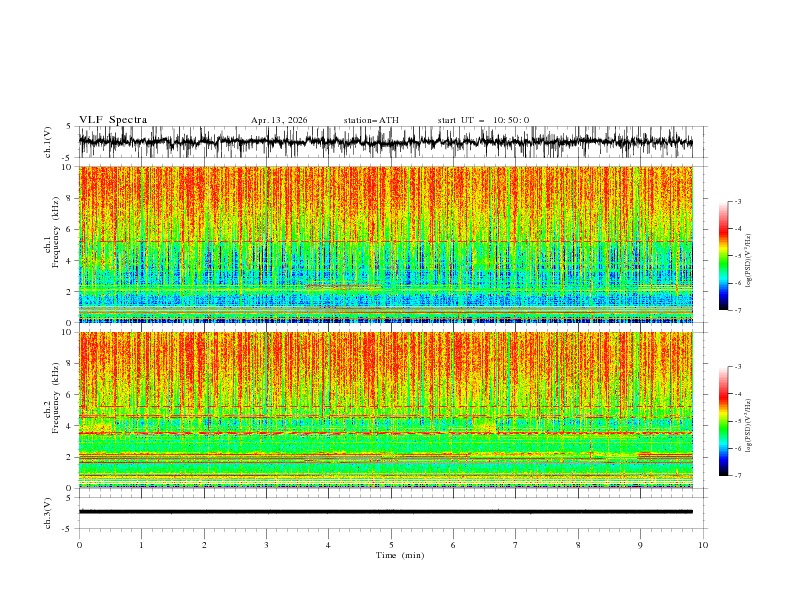Click the 'ch.3(V)' waveform axis label
Screen dimensions: 792x612
[48, 513]
